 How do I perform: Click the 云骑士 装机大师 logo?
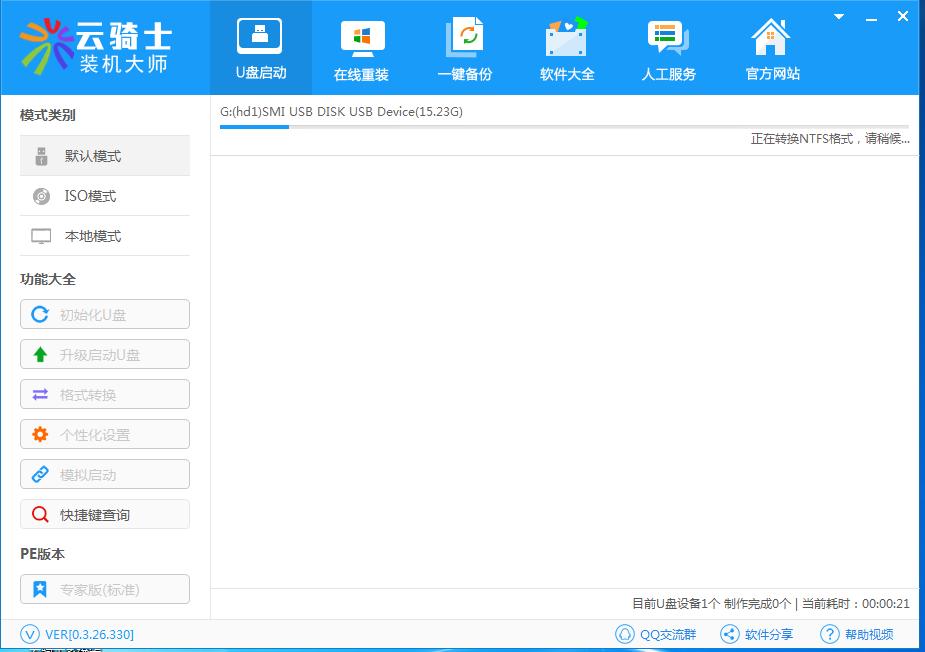click(96, 46)
